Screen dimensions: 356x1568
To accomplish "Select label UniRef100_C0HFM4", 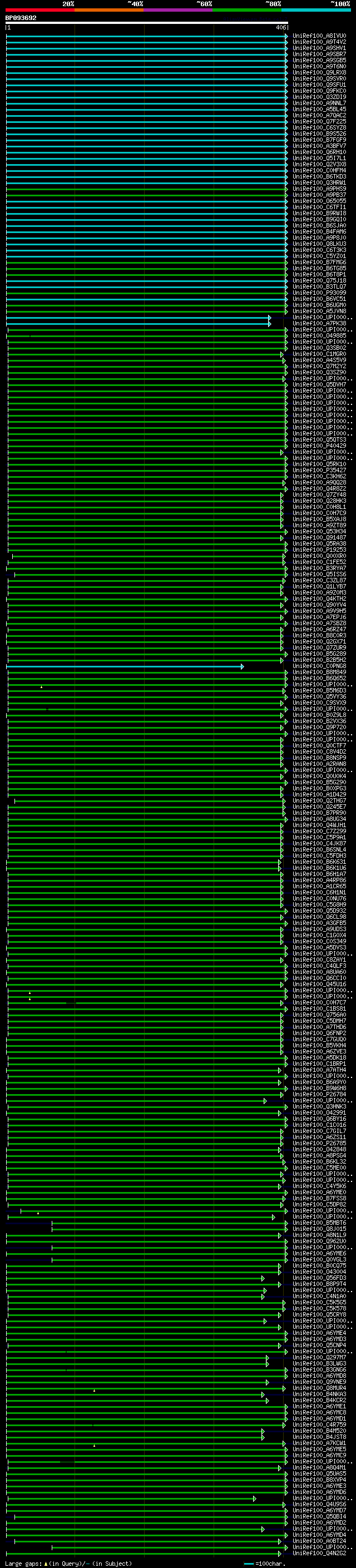I will [x=319, y=170].
